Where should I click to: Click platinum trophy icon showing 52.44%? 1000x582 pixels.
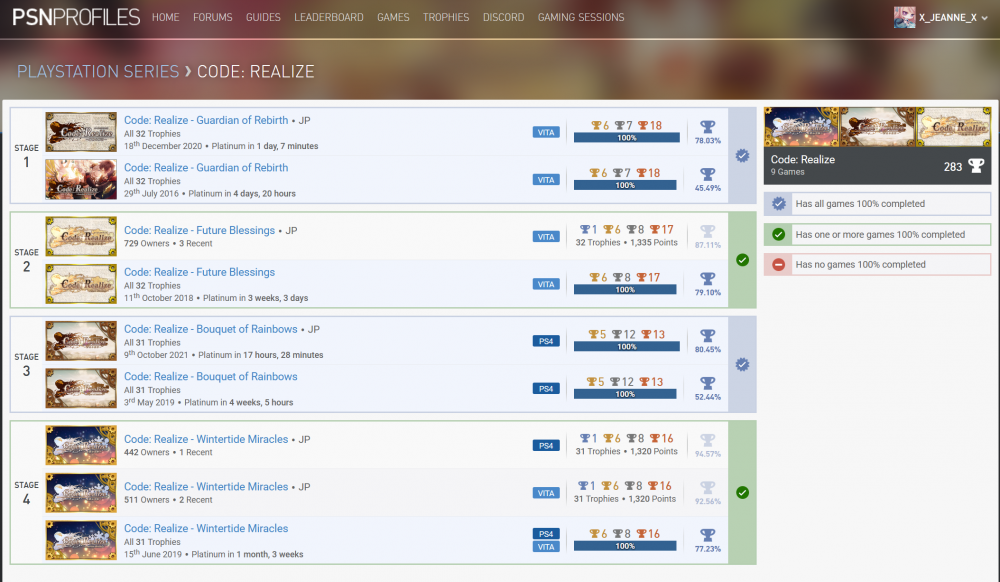(708, 384)
